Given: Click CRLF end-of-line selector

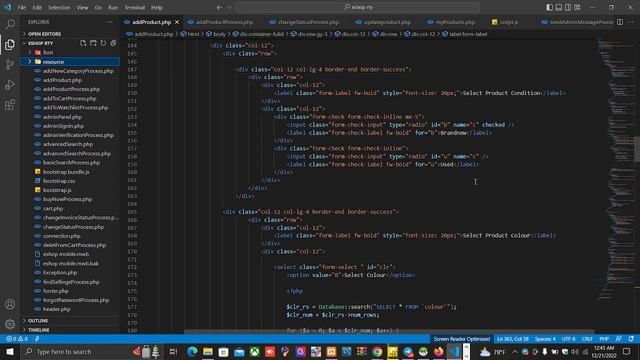Looking at the screenshot, I should pos(587,339).
